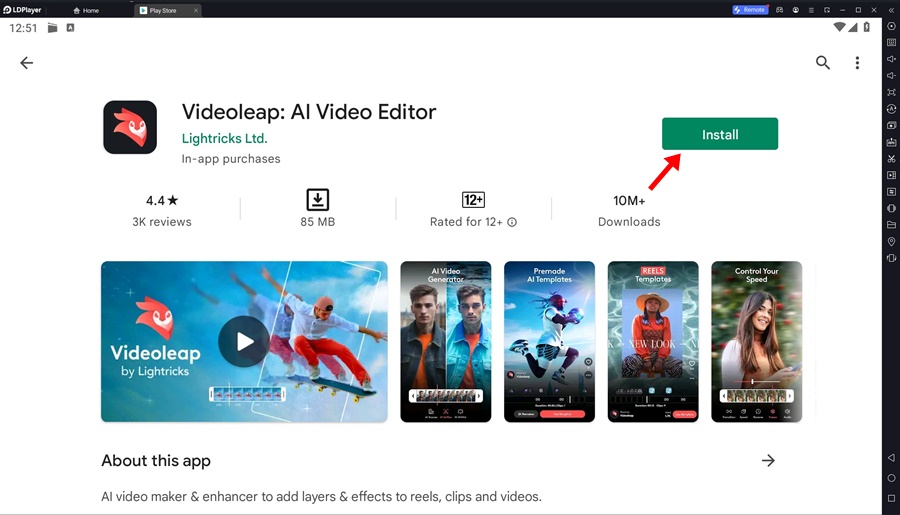Open Control Your Speed screenshot
The width and height of the screenshot is (900, 515).
click(x=757, y=342)
